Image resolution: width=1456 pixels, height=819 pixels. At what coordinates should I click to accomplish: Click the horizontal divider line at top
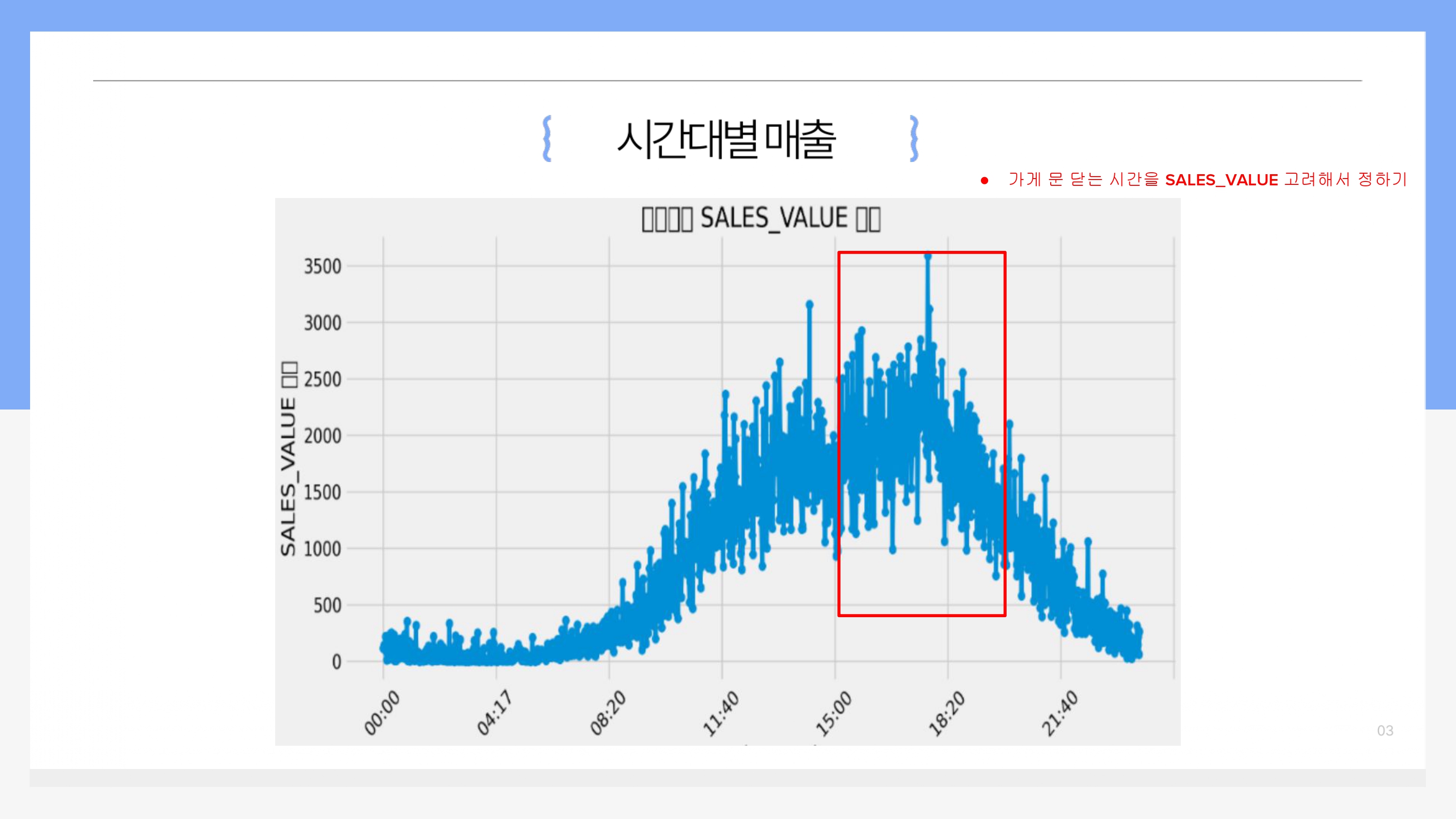727,81
